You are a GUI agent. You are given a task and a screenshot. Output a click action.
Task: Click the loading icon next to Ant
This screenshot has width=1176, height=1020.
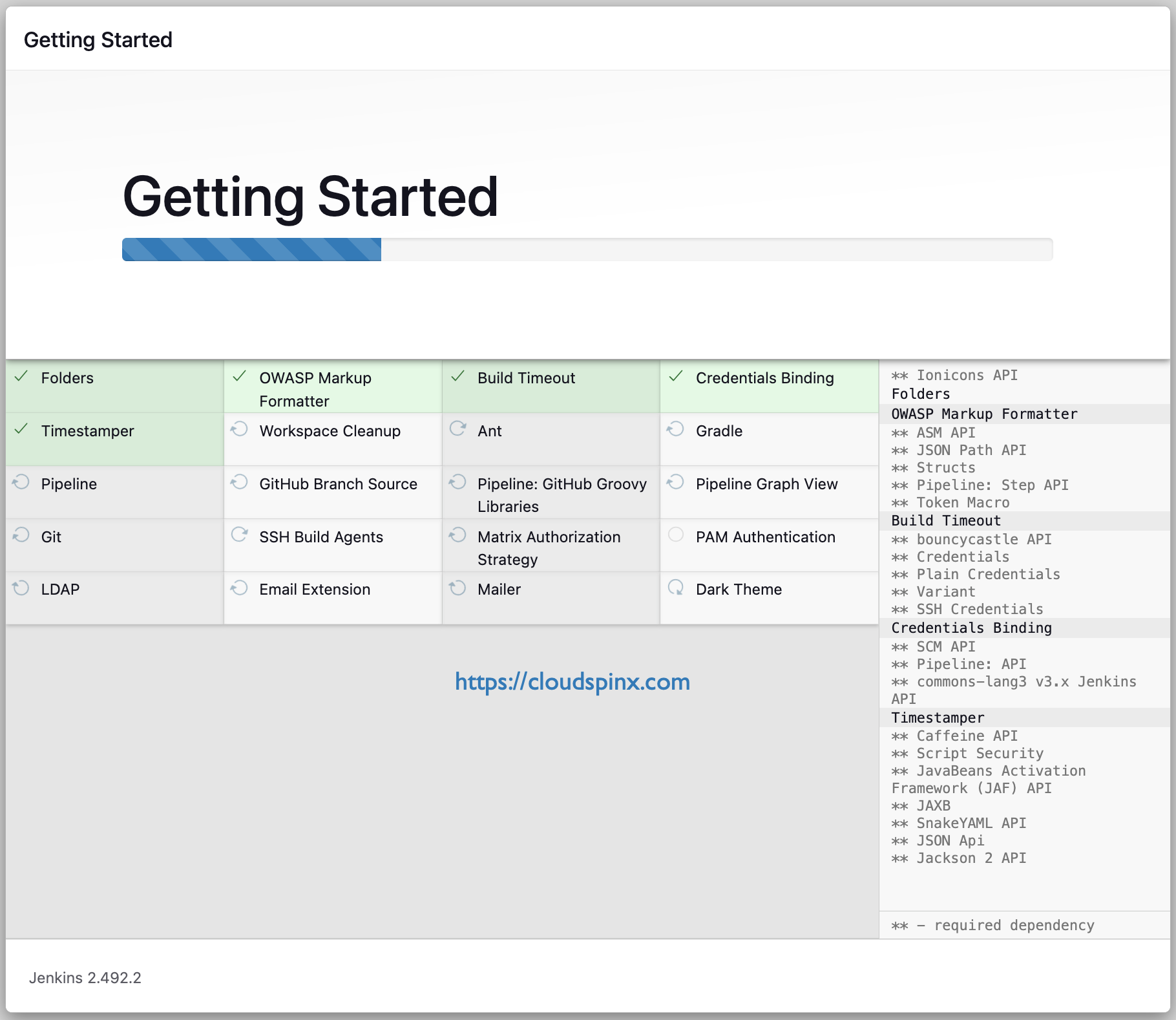[458, 430]
